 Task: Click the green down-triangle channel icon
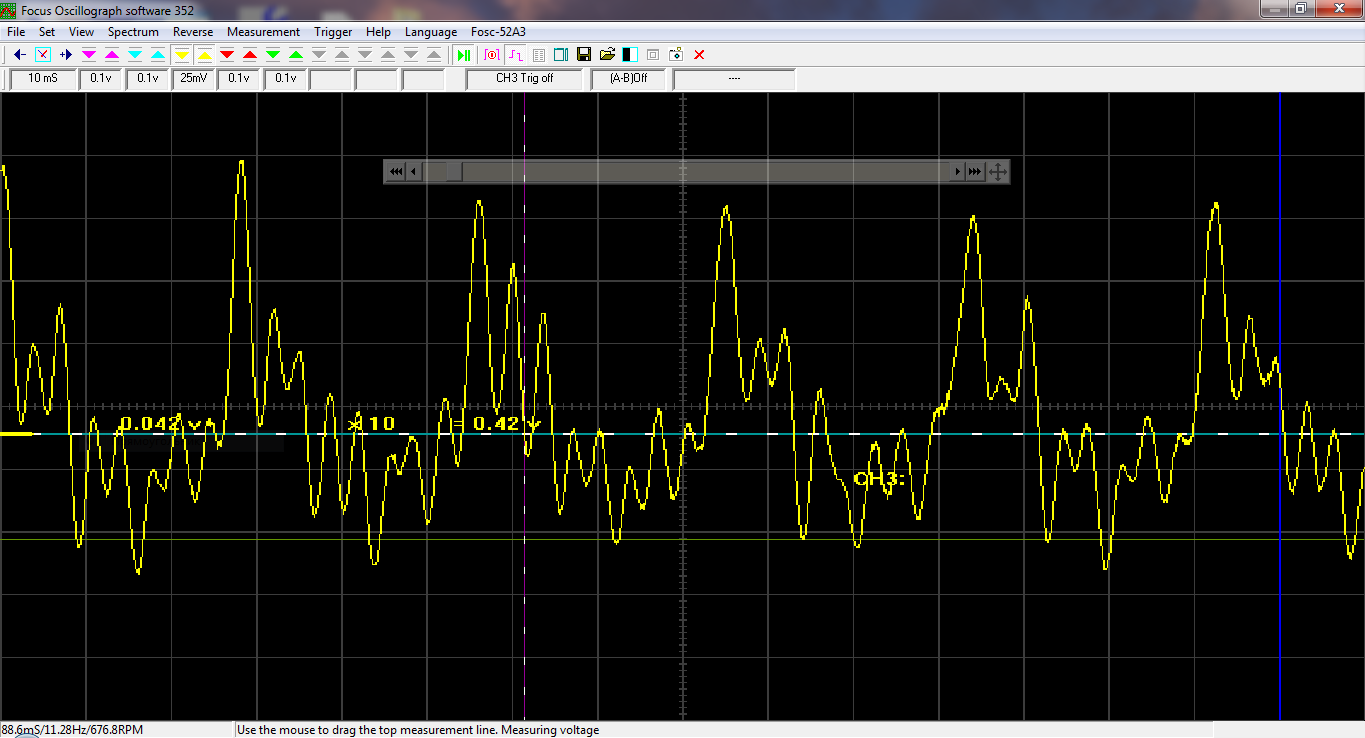[273, 54]
